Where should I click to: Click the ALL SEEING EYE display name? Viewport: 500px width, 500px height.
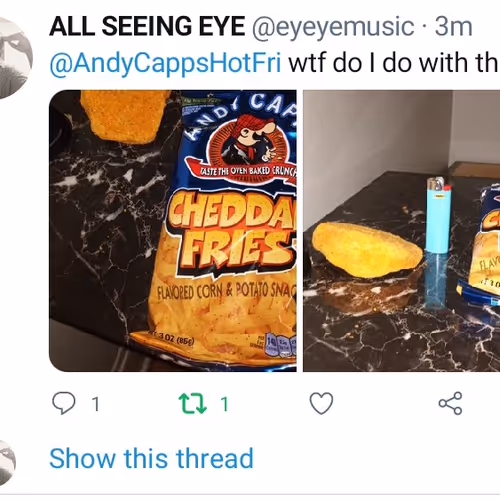(x=147, y=26)
